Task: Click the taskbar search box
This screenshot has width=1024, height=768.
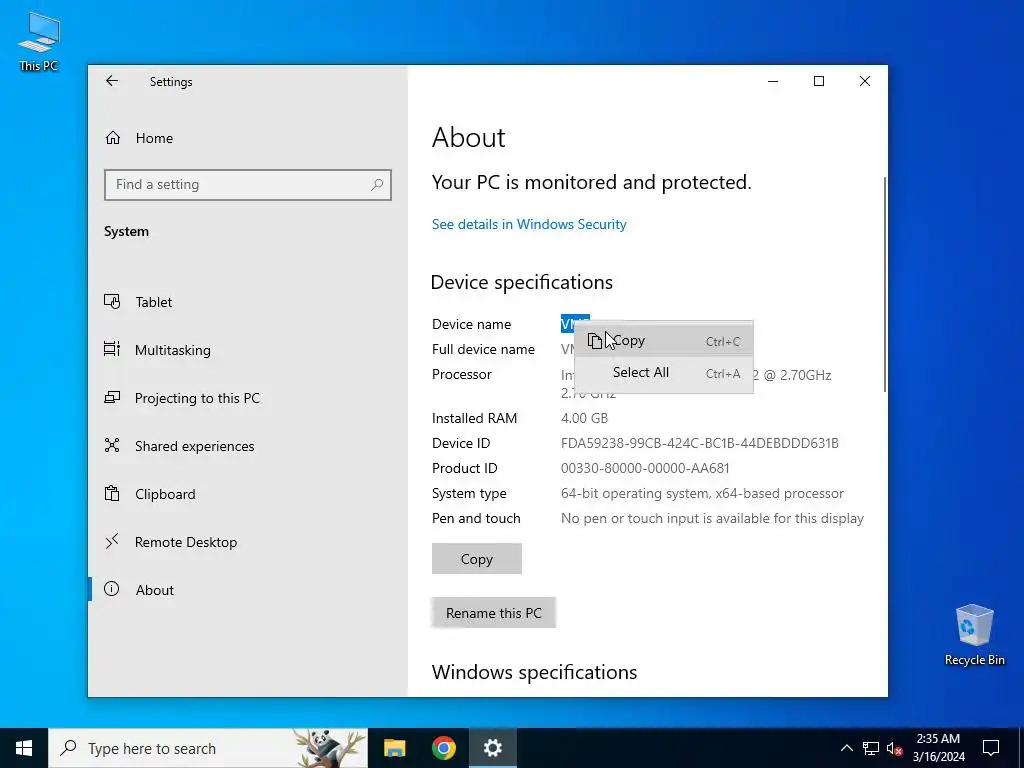Action: [x=208, y=748]
